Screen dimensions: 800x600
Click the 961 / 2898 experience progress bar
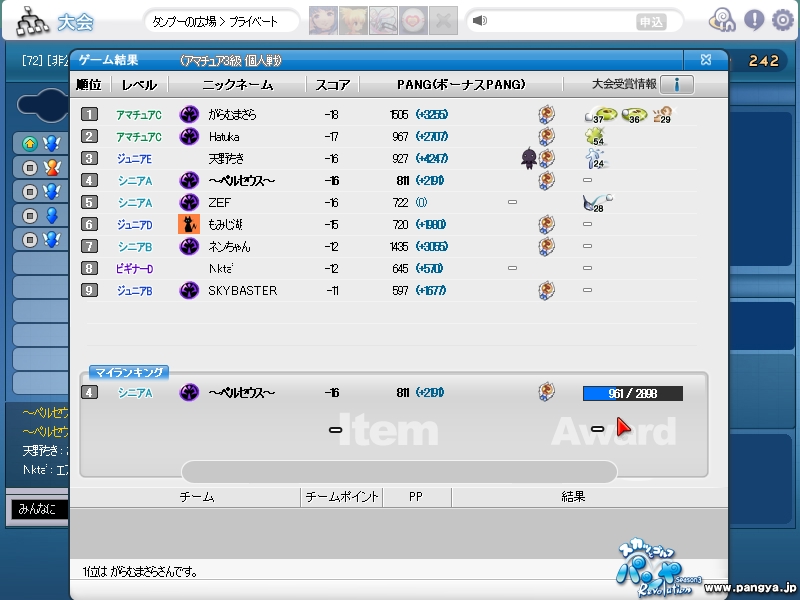click(633, 393)
